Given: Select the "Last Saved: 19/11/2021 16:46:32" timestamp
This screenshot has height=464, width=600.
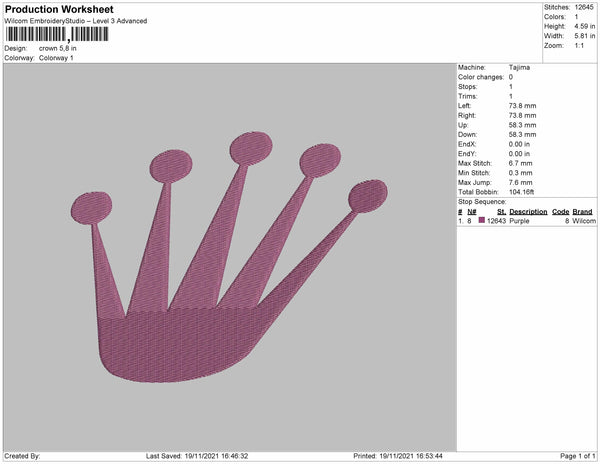Looking at the screenshot, I should [197, 456].
